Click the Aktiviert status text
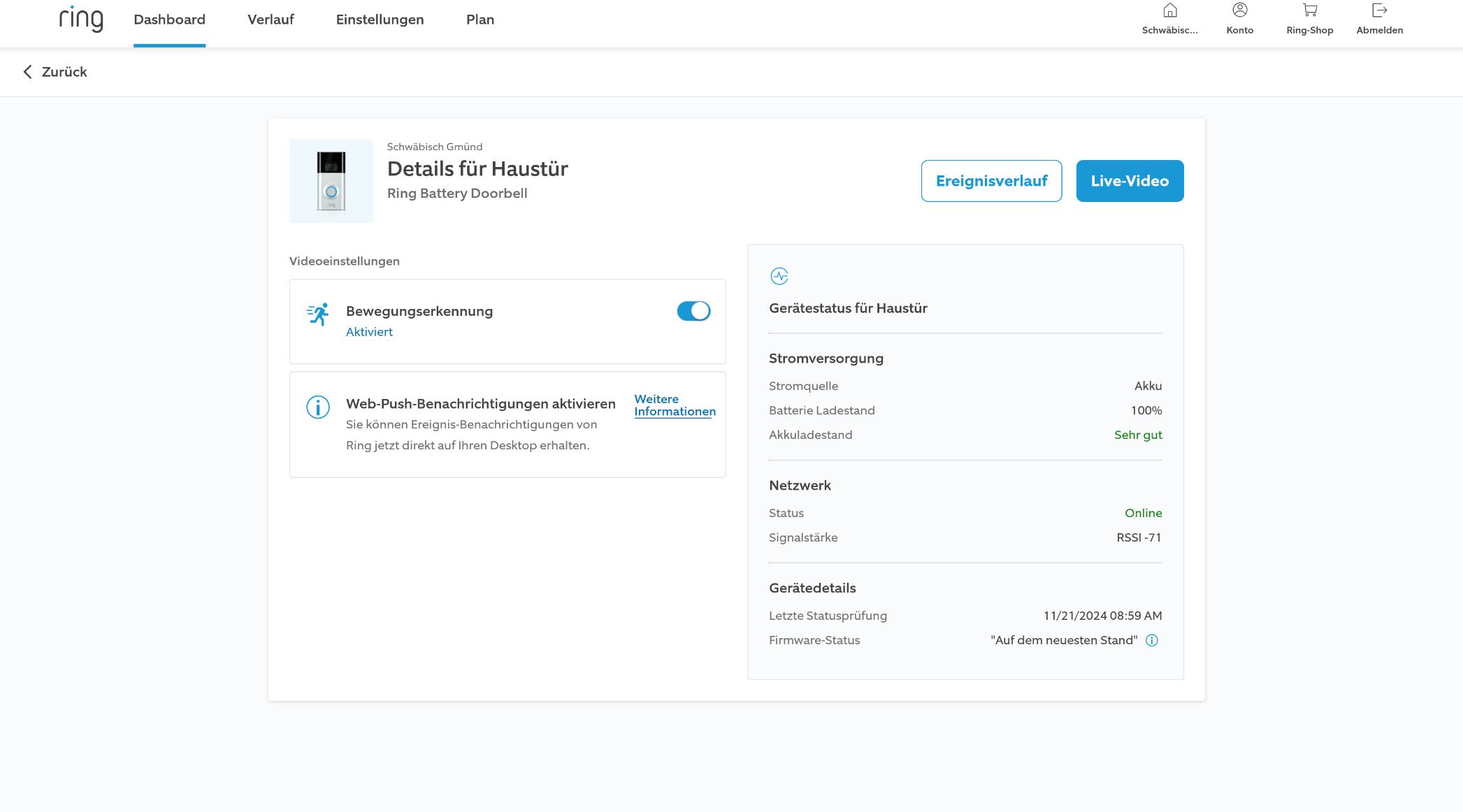This screenshot has width=1463, height=812. click(369, 332)
